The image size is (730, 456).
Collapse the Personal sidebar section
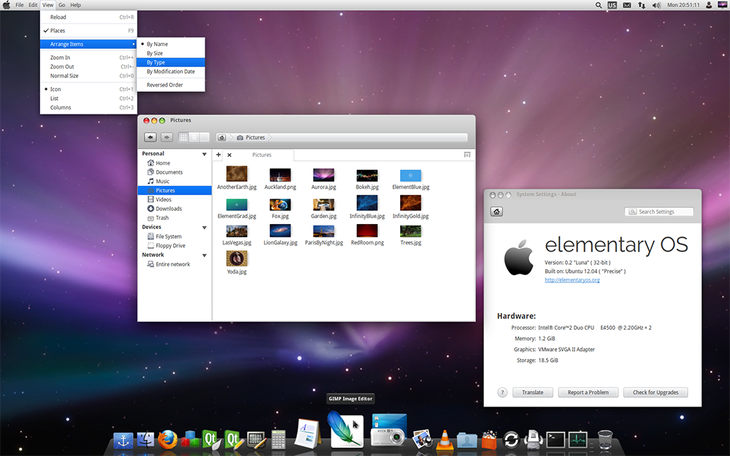pyautogui.click(x=204, y=154)
